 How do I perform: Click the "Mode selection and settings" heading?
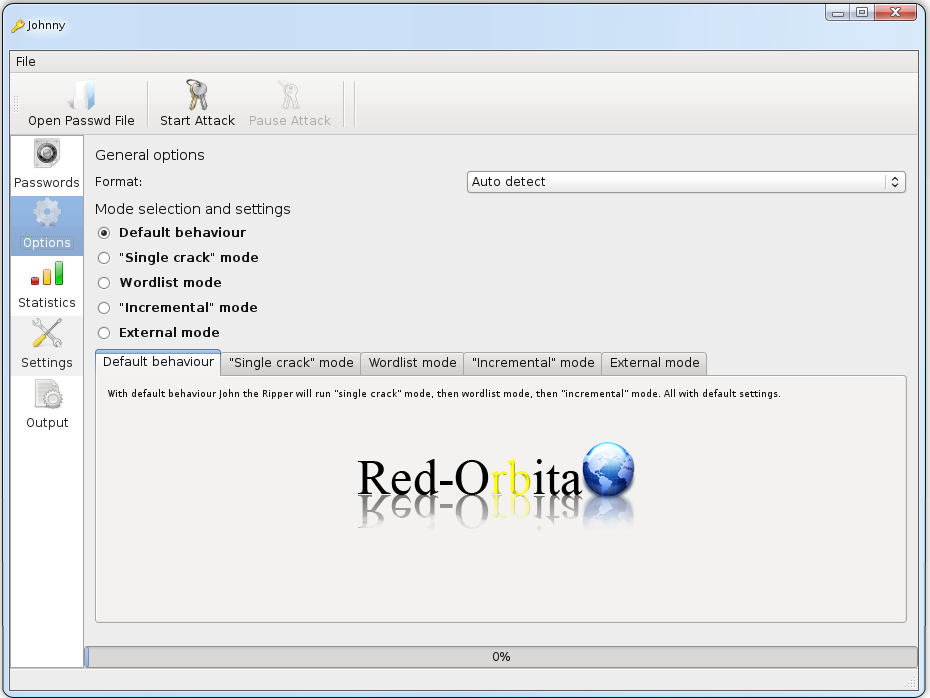(x=193, y=209)
